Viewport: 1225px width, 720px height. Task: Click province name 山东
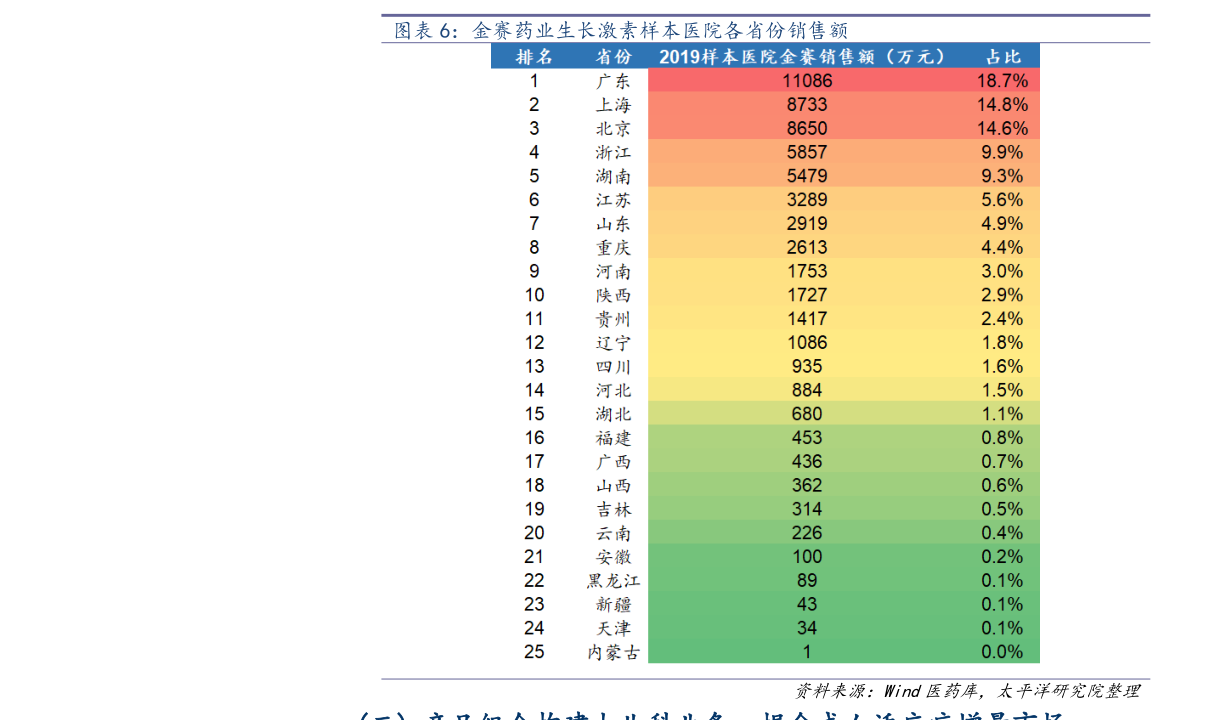pyautogui.click(x=613, y=224)
